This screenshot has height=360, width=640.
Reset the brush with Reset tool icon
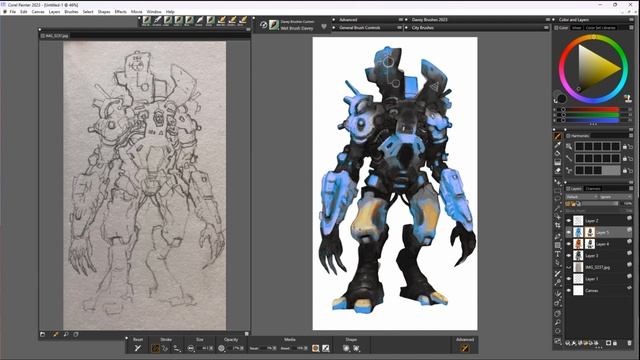point(138,348)
